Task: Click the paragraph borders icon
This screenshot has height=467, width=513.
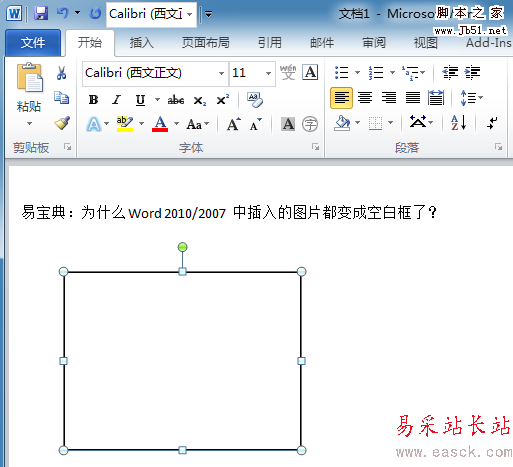Action: pos(375,124)
